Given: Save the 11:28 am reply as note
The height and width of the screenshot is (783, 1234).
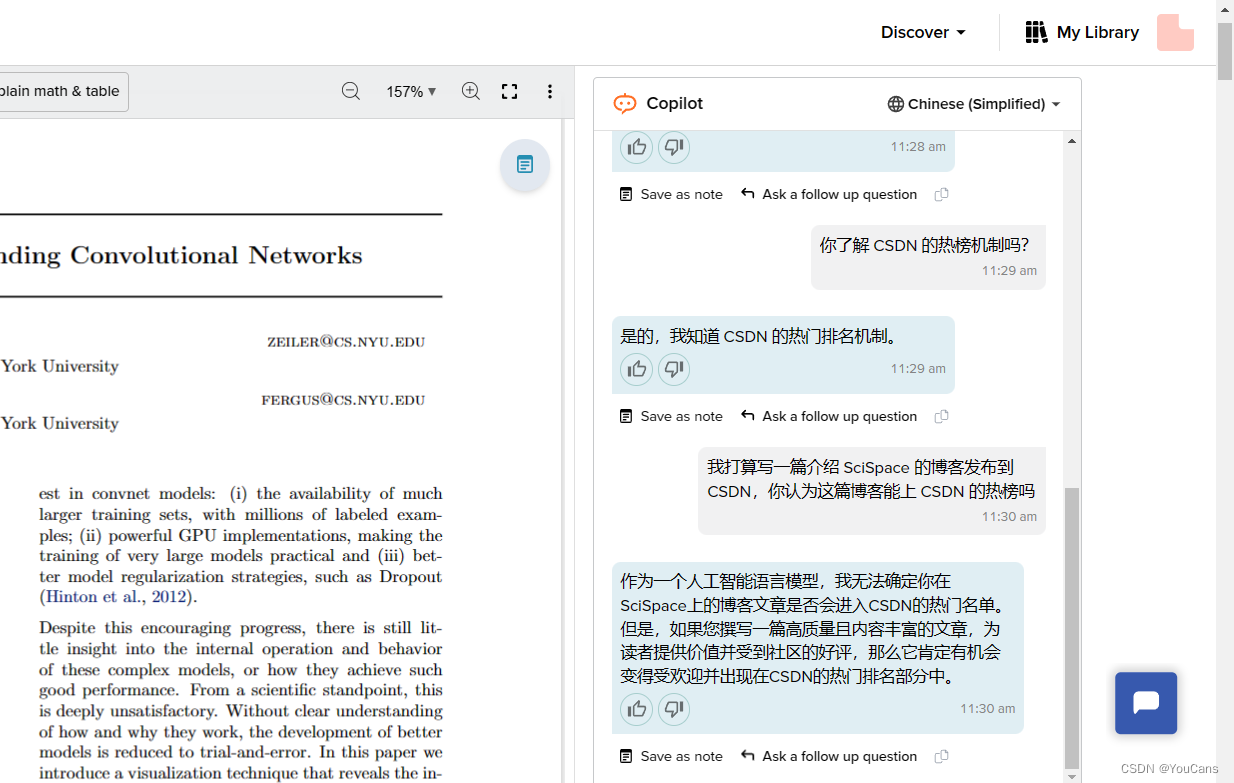Looking at the screenshot, I should pos(671,194).
